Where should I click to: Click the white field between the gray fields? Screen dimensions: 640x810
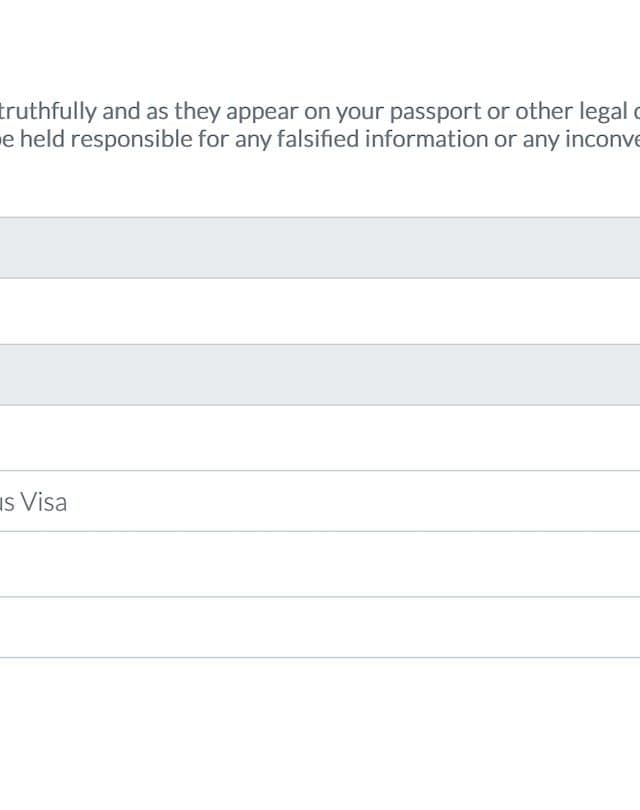(320, 311)
